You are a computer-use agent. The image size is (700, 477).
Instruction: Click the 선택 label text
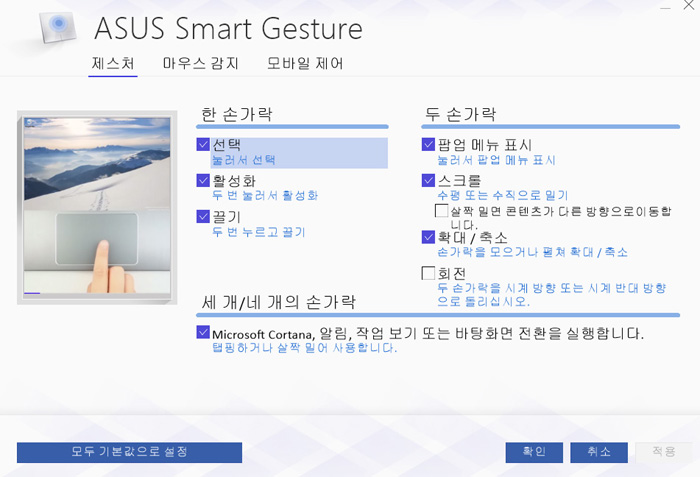[226, 145]
